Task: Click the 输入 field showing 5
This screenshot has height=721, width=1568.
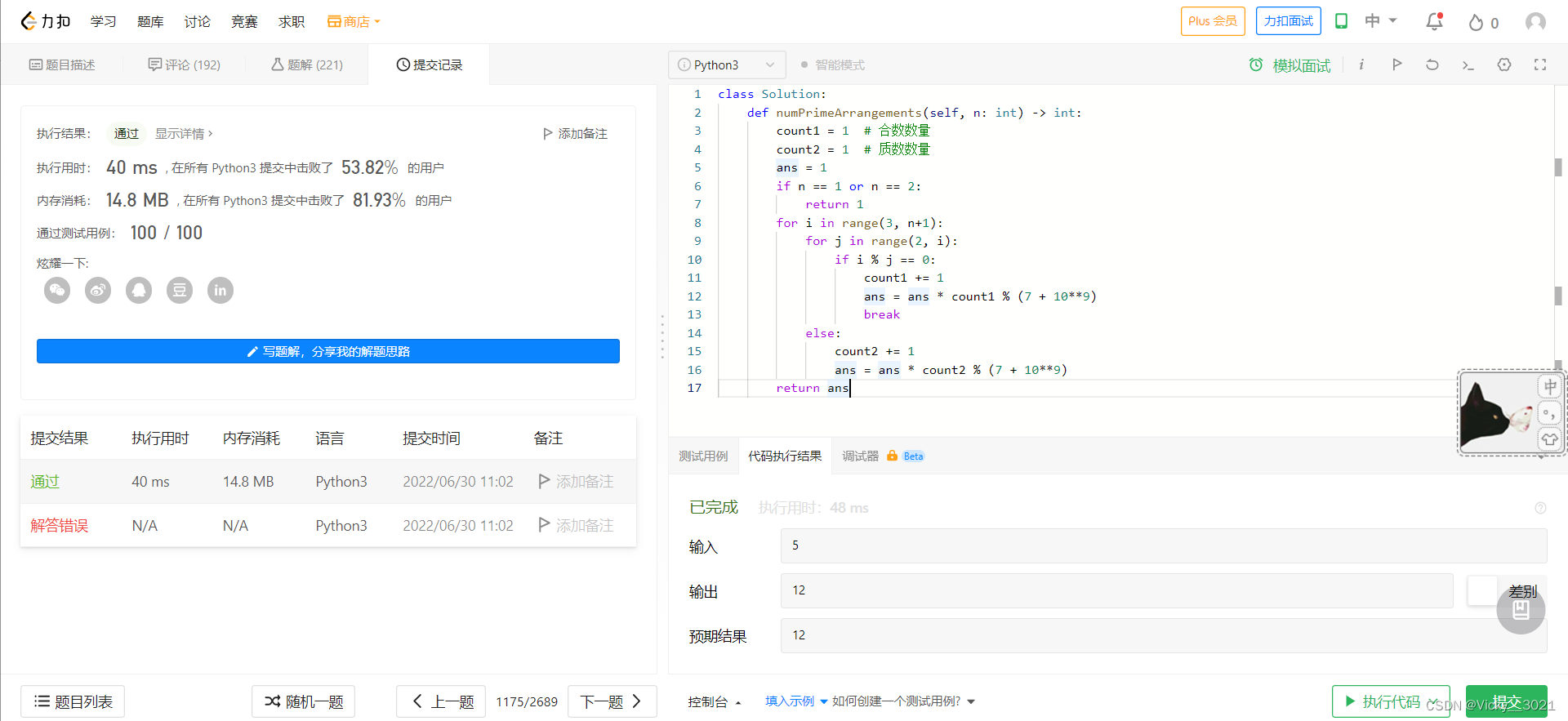Action: pyautogui.click(x=1164, y=545)
